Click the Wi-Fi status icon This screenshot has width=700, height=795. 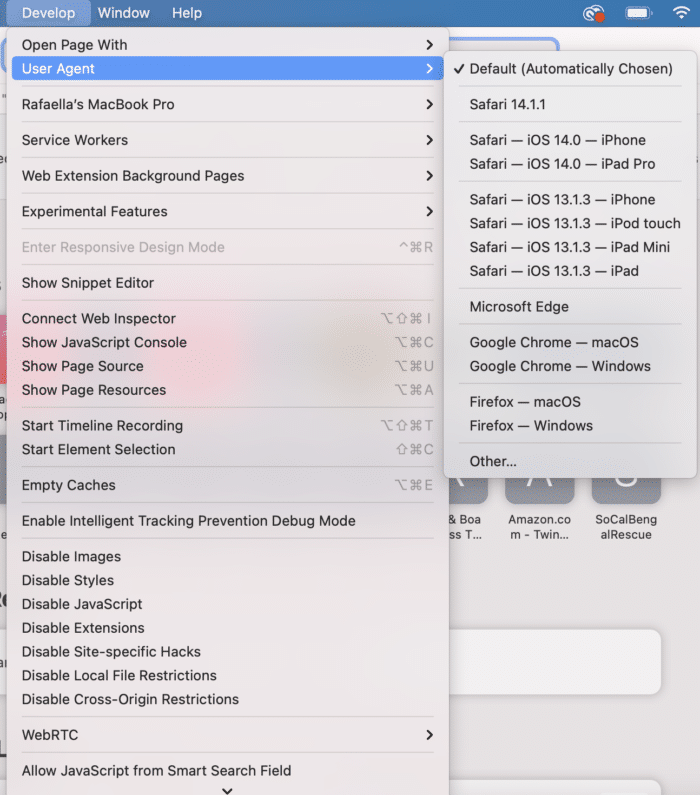tap(681, 12)
